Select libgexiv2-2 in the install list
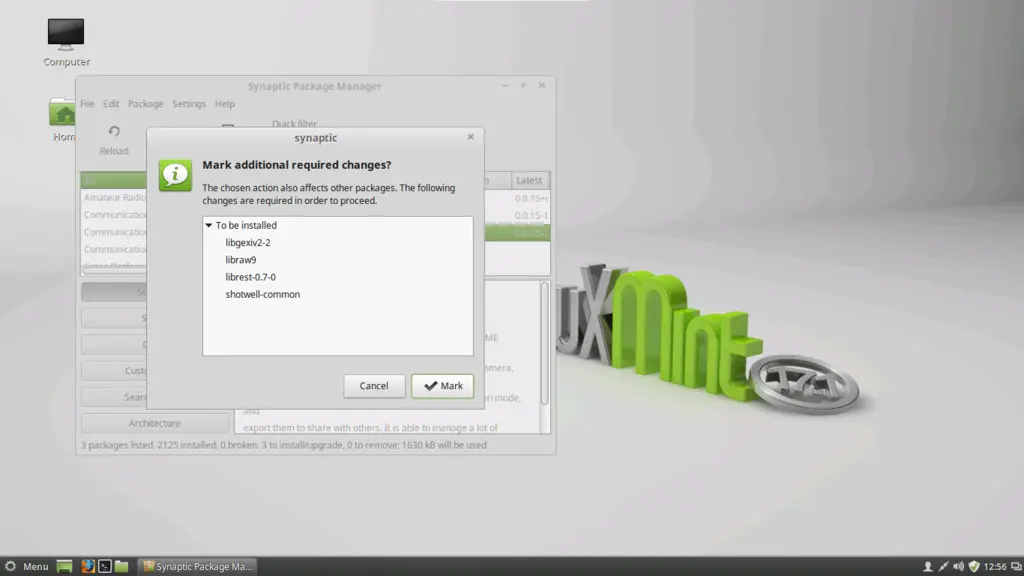Screen dimensions: 1024x576 pyautogui.click(x=248, y=242)
